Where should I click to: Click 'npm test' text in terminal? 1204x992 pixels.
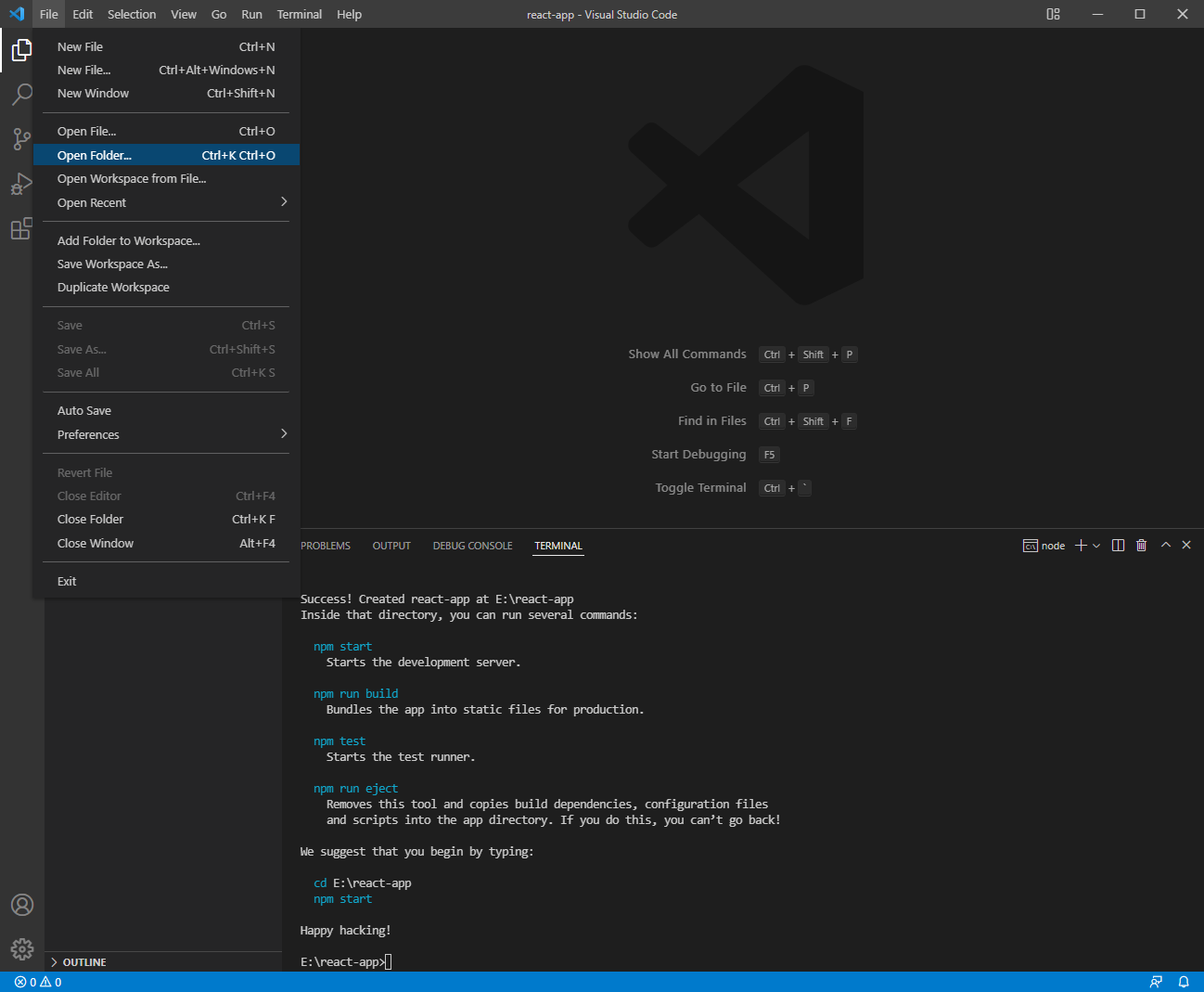(x=339, y=741)
